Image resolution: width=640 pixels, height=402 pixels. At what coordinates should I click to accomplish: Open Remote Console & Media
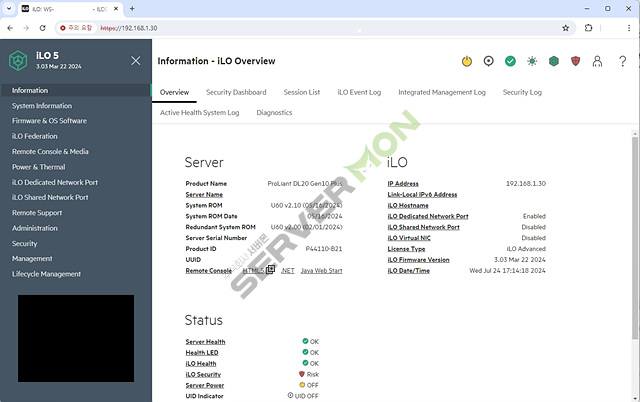(x=50, y=151)
